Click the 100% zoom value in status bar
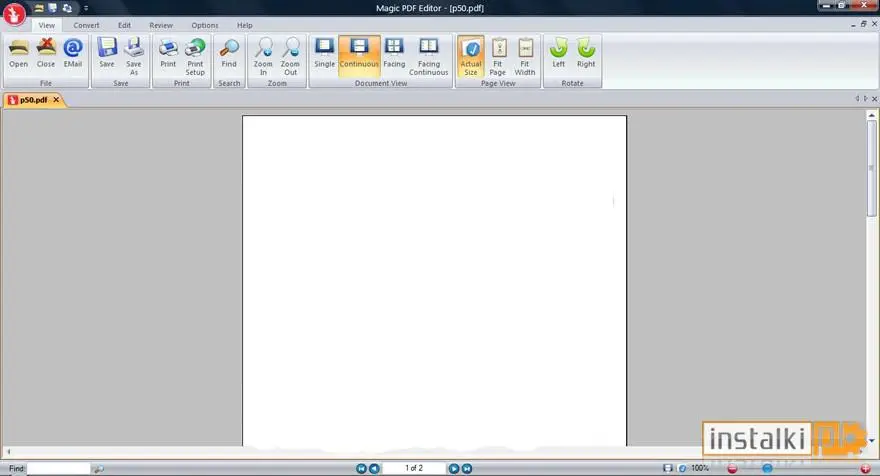Image resolution: width=880 pixels, height=476 pixels. (x=700, y=468)
